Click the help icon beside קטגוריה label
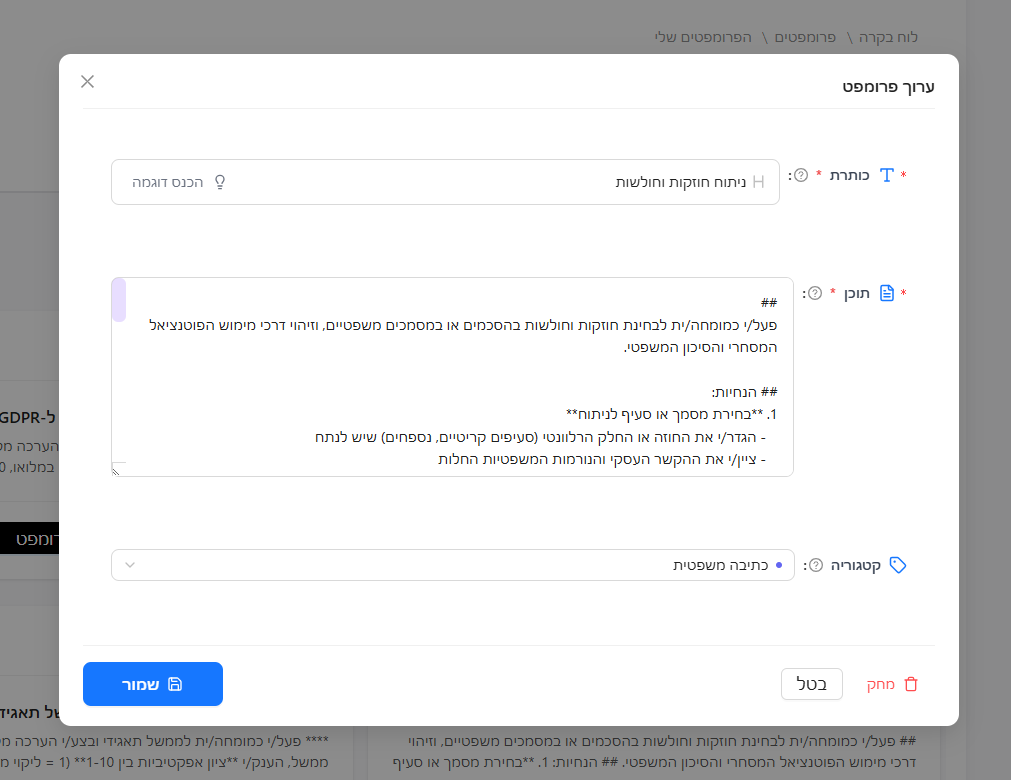The height and width of the screenshot is (780, 1011). pos(815,565)
